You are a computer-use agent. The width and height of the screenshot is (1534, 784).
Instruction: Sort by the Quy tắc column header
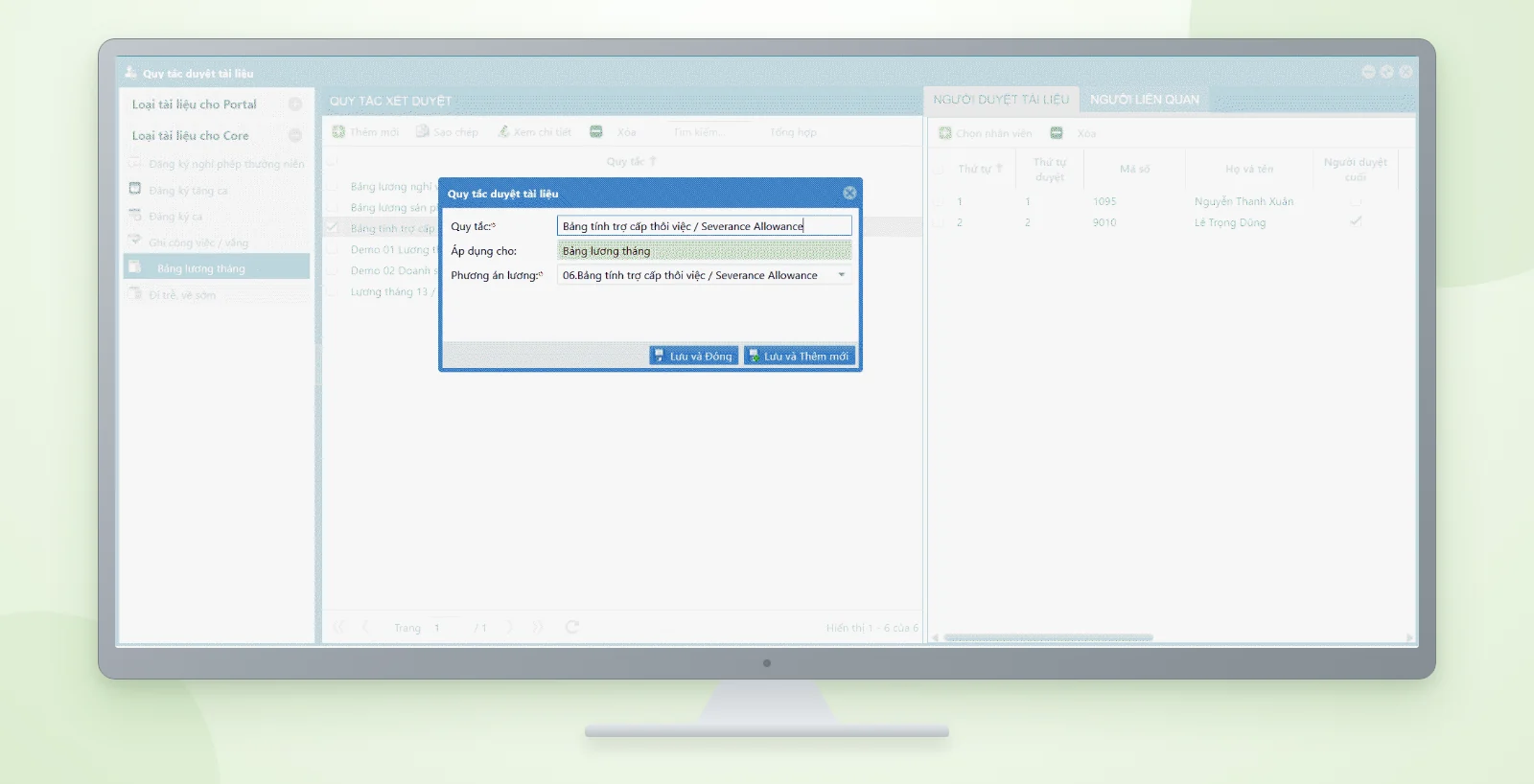pos(631,161)
